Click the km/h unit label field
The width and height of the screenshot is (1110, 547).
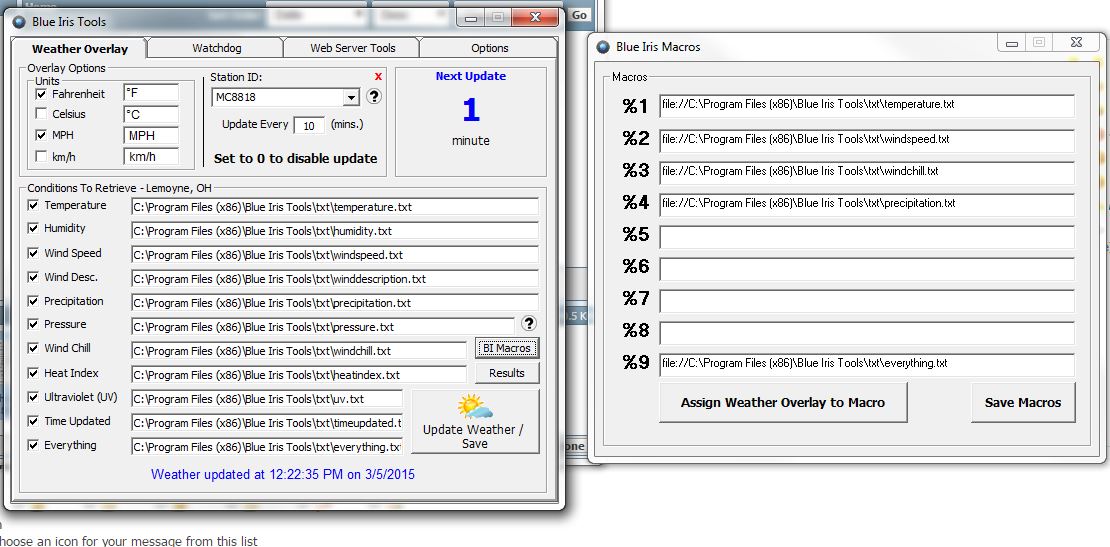[x=151, y=156]
